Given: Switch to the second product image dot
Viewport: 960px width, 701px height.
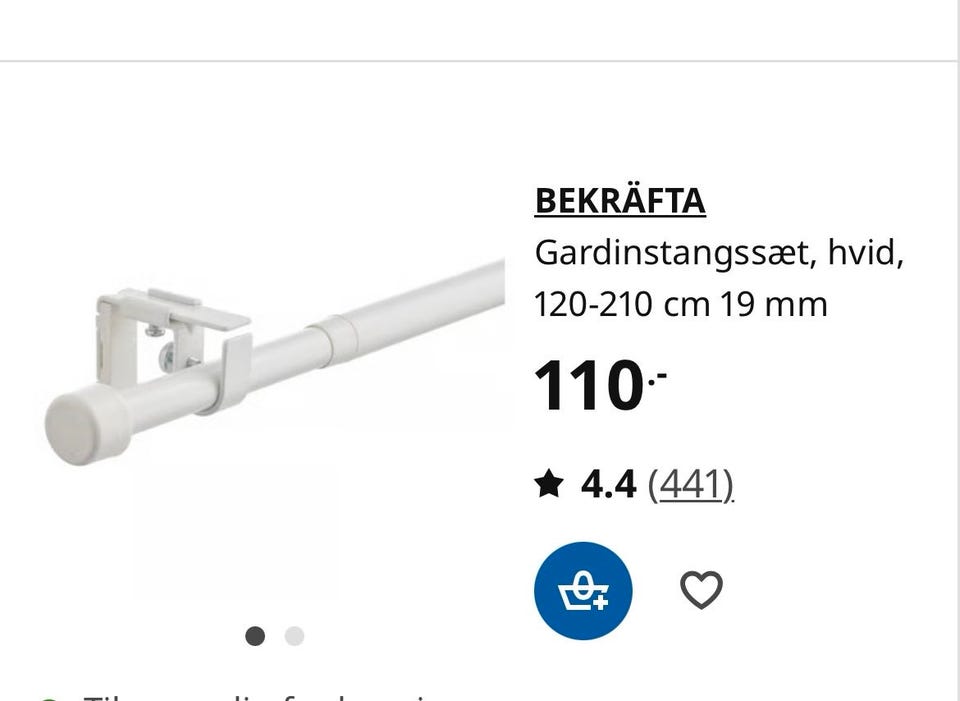Looking at the screenshot, I should 294,636.
